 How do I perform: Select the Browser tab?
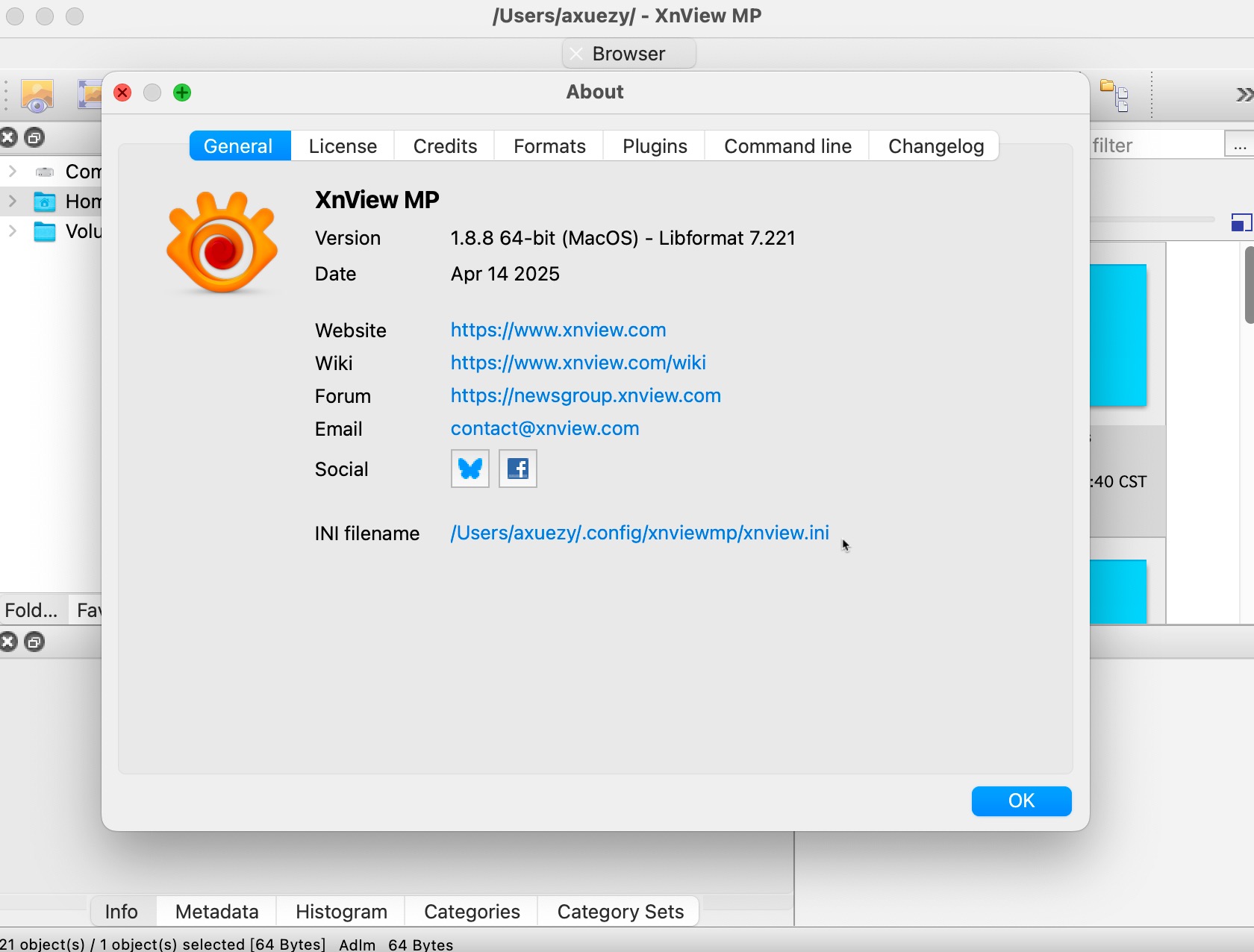click(628, 54)
